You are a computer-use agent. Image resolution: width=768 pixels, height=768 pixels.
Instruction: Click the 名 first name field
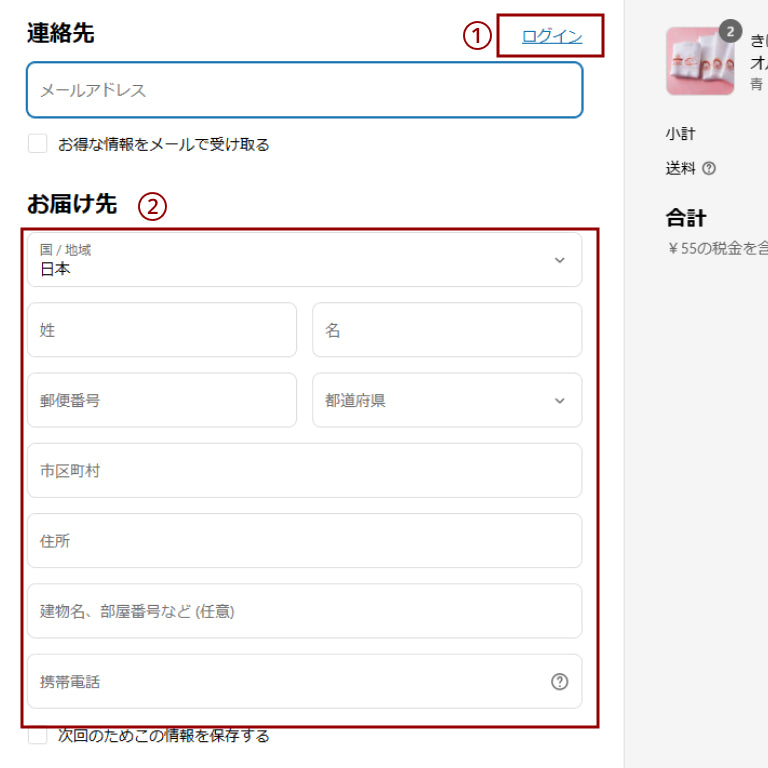coord(446,330)
